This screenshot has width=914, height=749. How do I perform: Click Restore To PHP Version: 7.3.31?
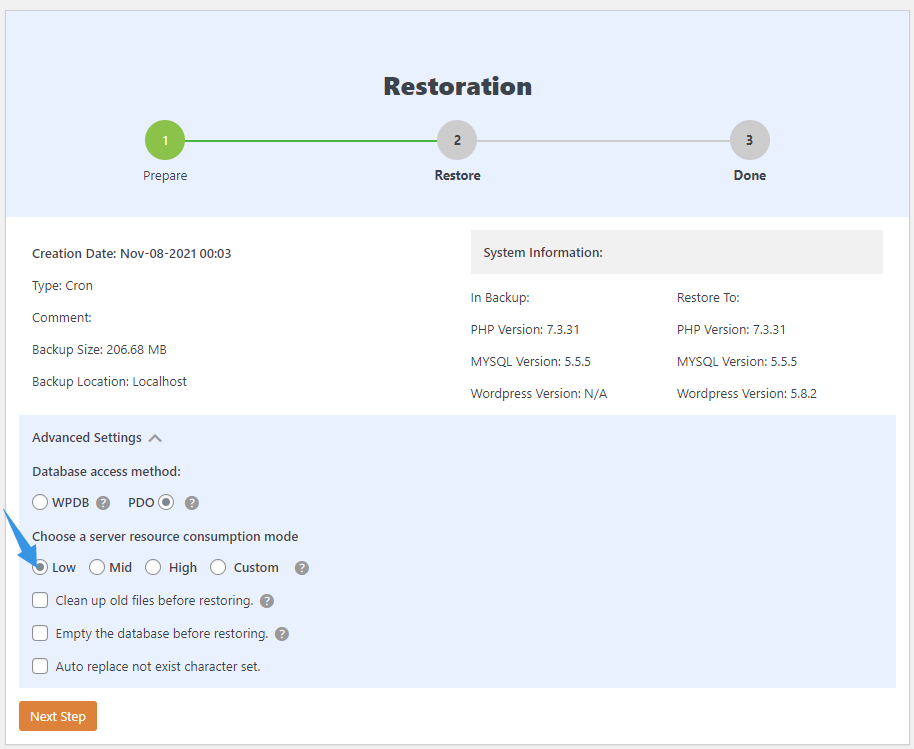coord(732,330)
